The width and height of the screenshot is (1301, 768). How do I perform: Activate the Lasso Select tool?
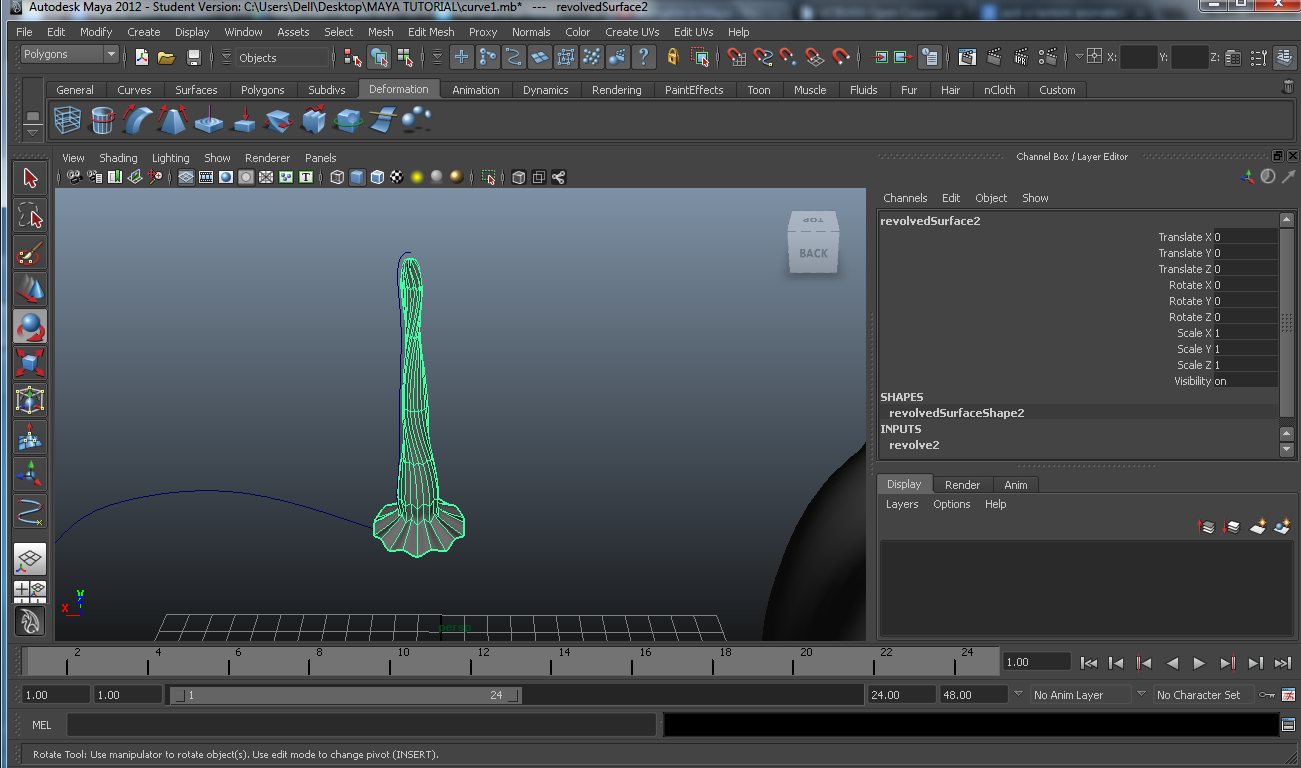tap(30, 215)
